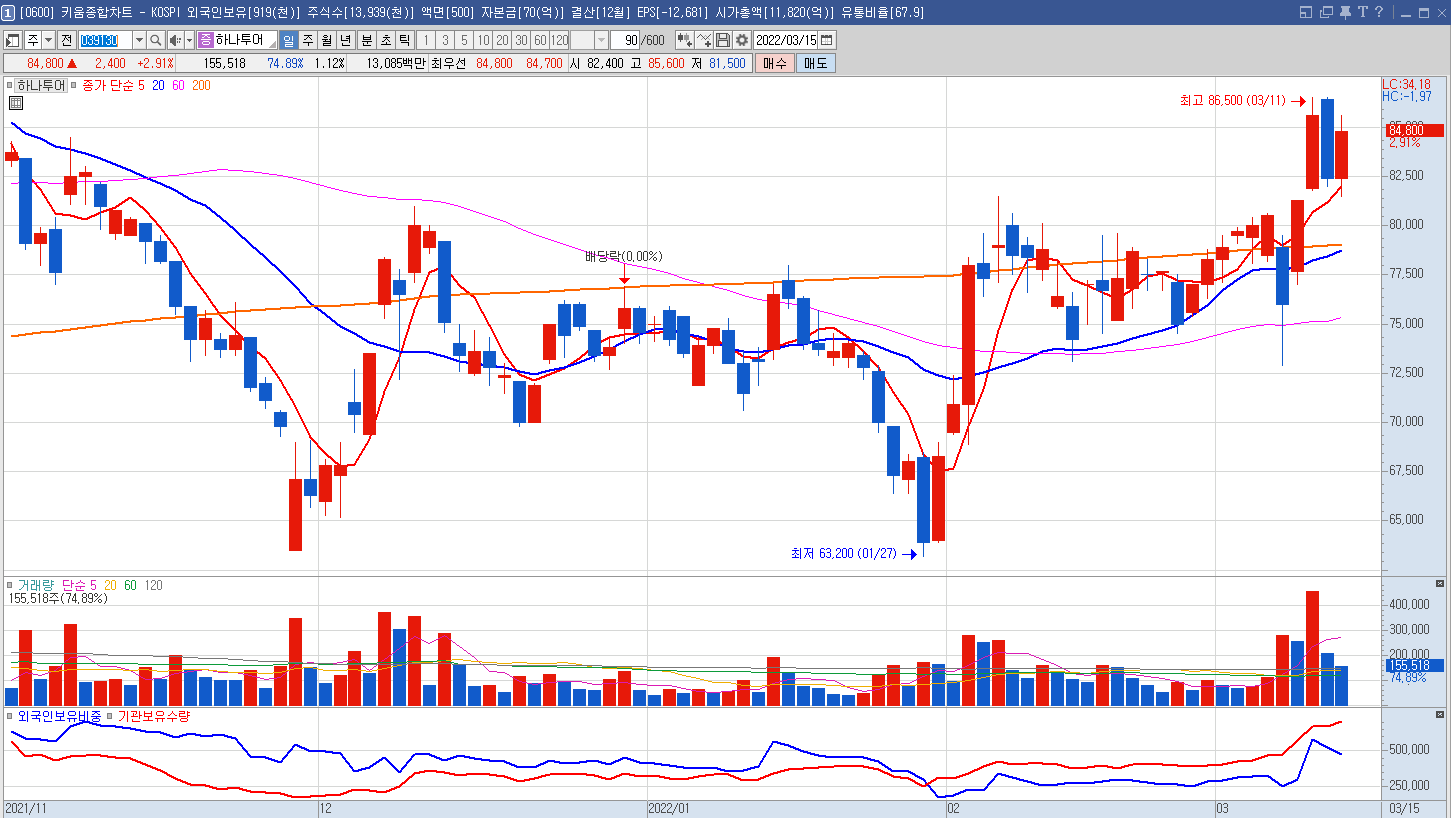Click the 하나투어 chart legend label

[x=41, y=86]
